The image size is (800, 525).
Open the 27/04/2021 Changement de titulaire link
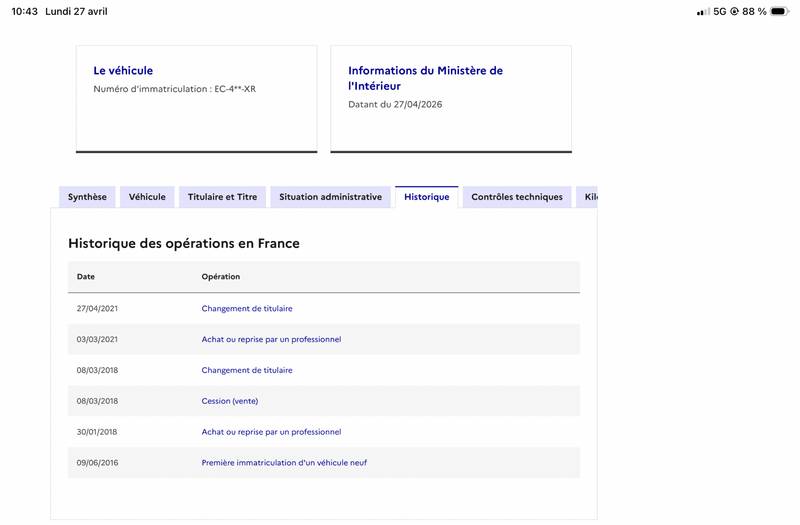coord(247,309)
